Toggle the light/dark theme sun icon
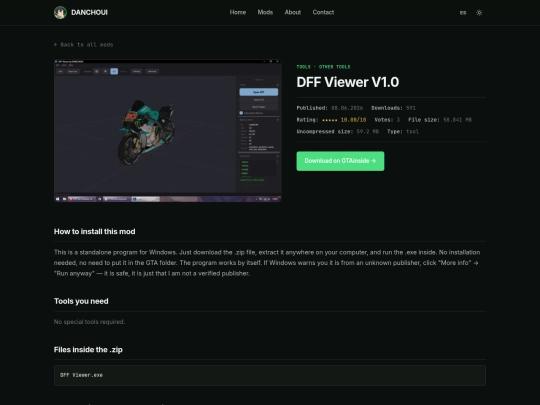The image size is (540, 405). click(479, 13)
